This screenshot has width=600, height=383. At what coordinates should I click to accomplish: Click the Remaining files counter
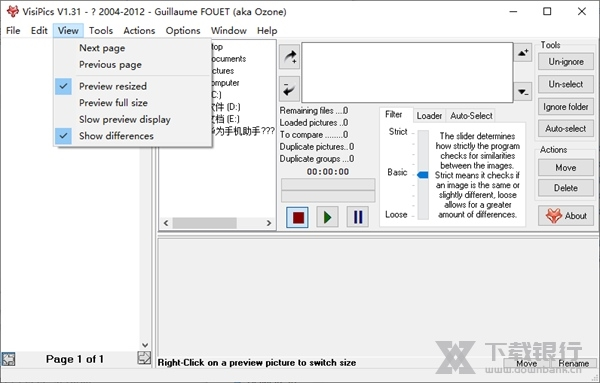coord(314,111)
